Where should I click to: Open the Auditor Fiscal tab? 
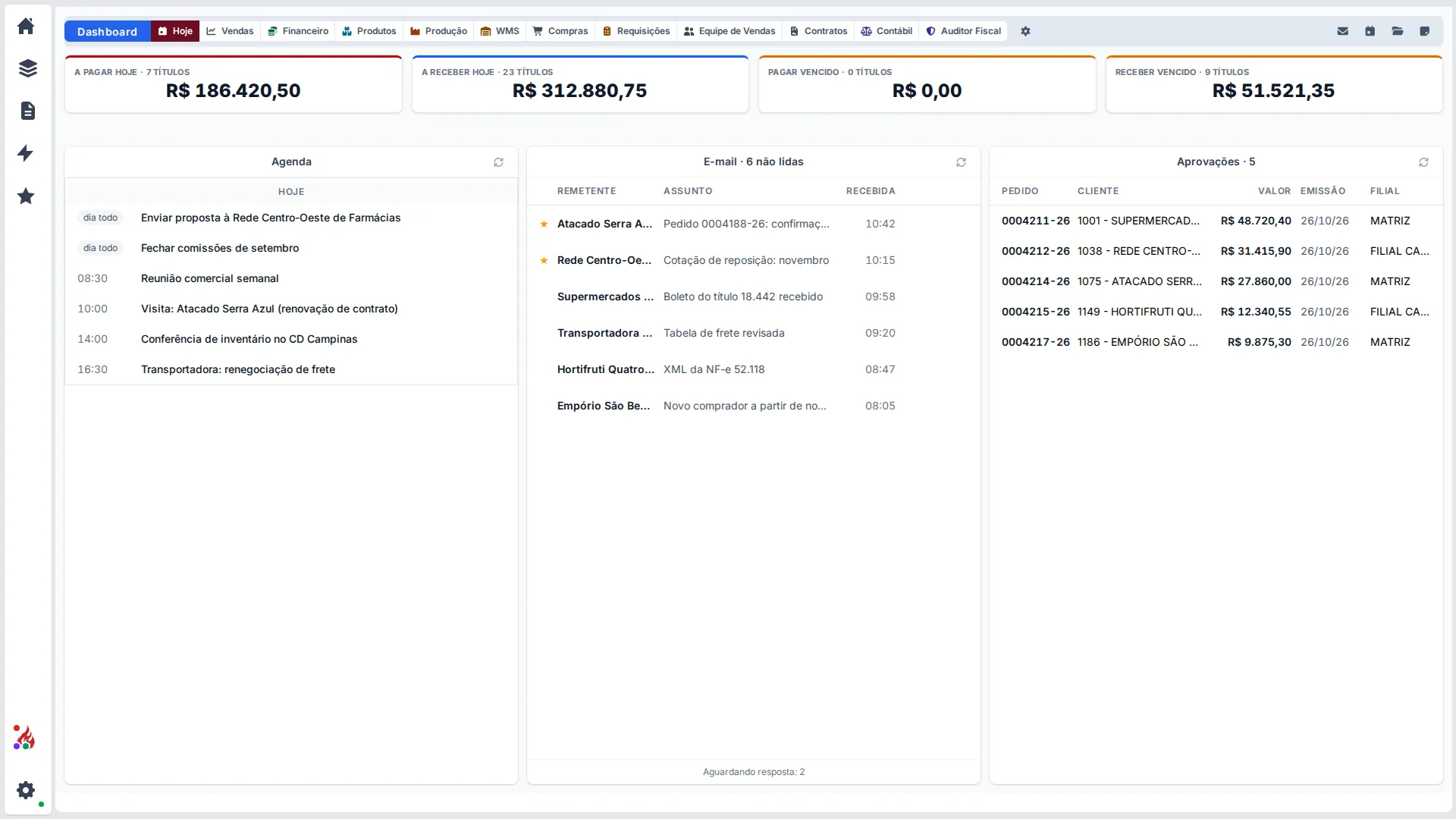[x=964, y=31]
